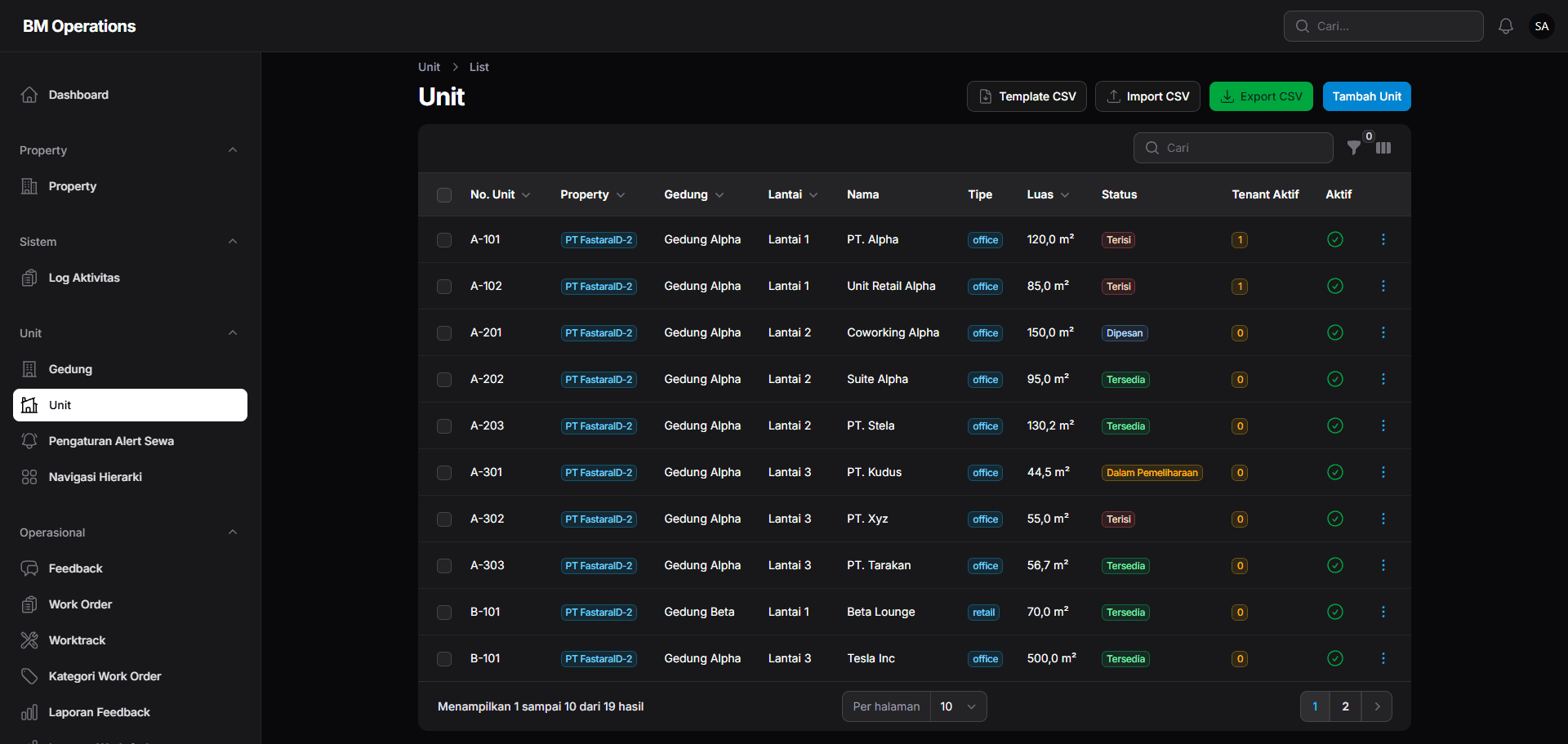Click the Worktrack tools icon
The width and height of the screenshot is (1568, 744).
pos(29,640)
